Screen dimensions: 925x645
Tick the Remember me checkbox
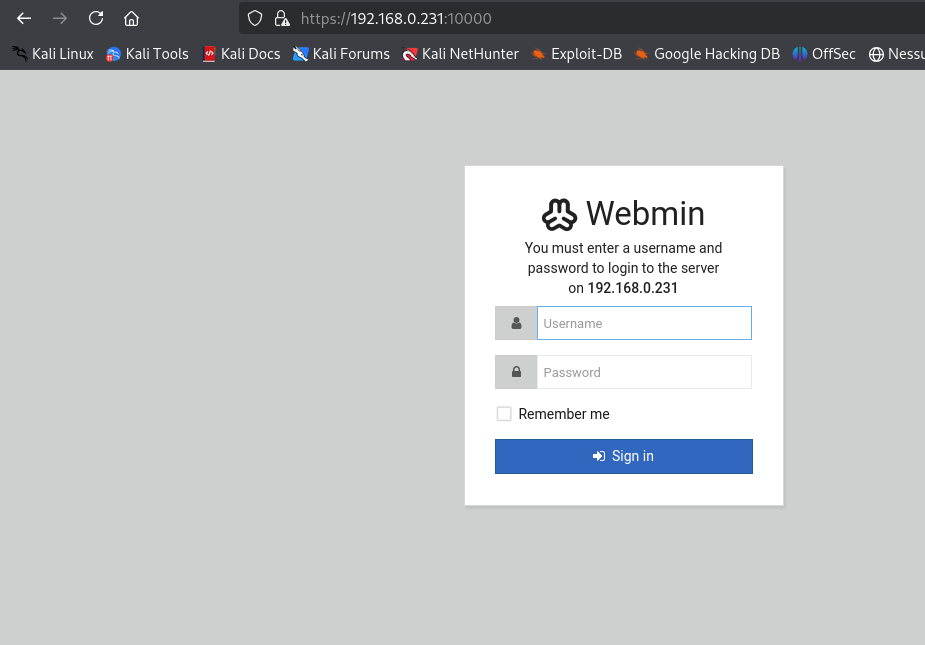point(504,414)
